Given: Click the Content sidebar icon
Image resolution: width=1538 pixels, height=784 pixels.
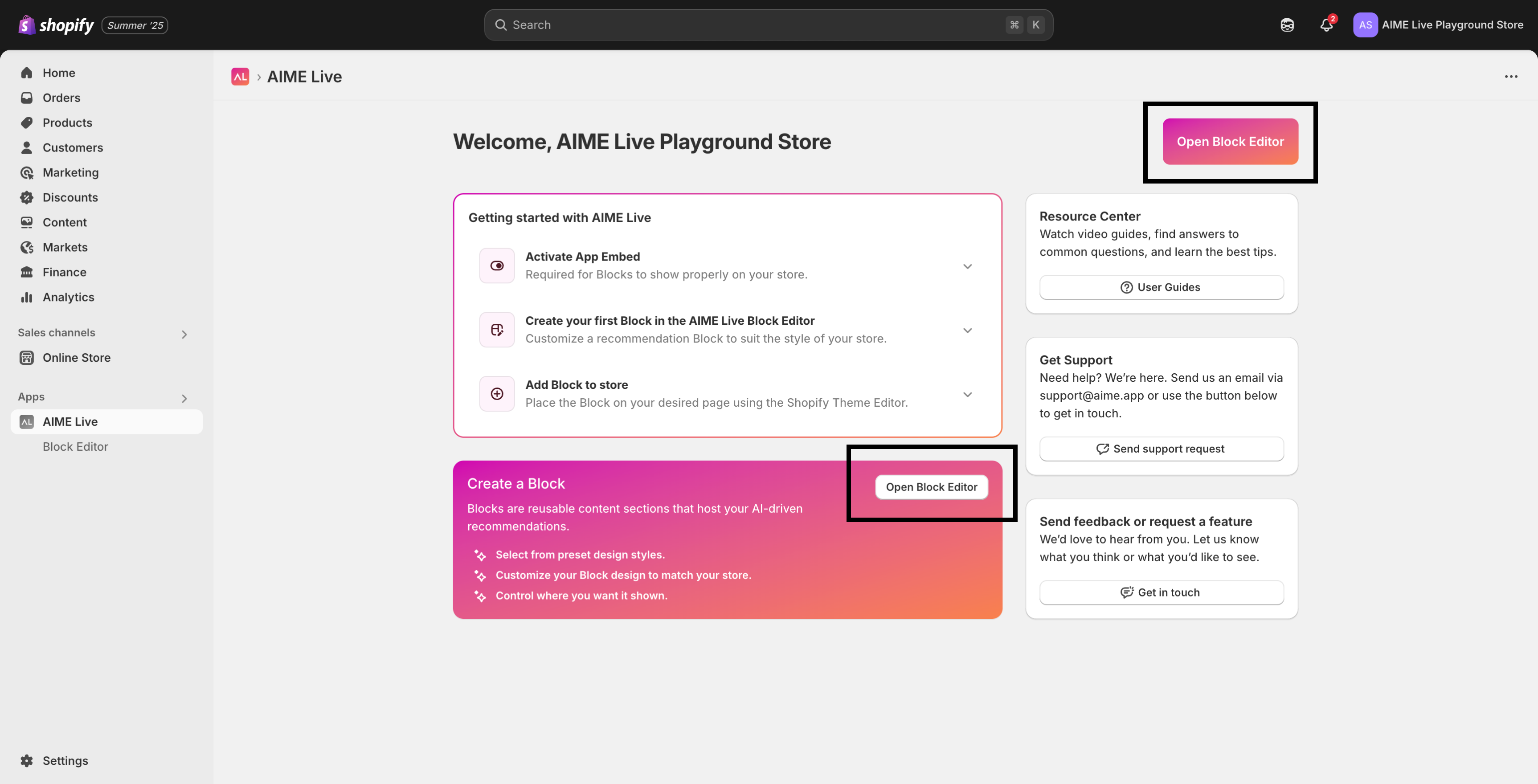Looking at the screenshot, I should 27,222.
